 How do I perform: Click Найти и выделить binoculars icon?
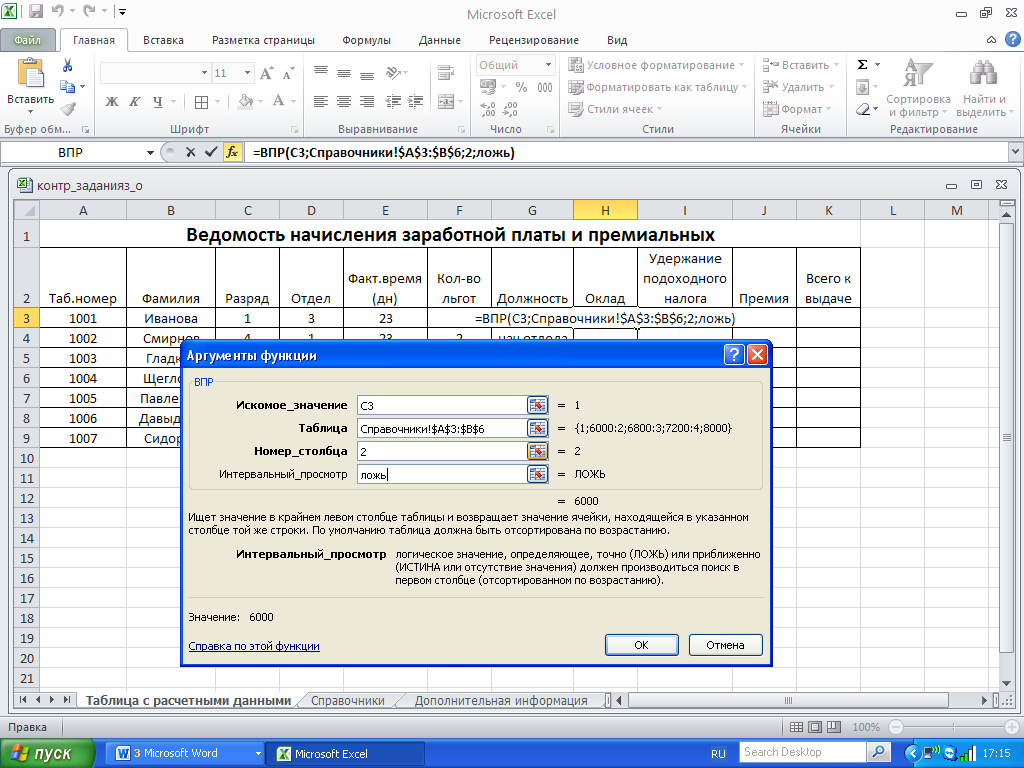(x=983, y=88)
